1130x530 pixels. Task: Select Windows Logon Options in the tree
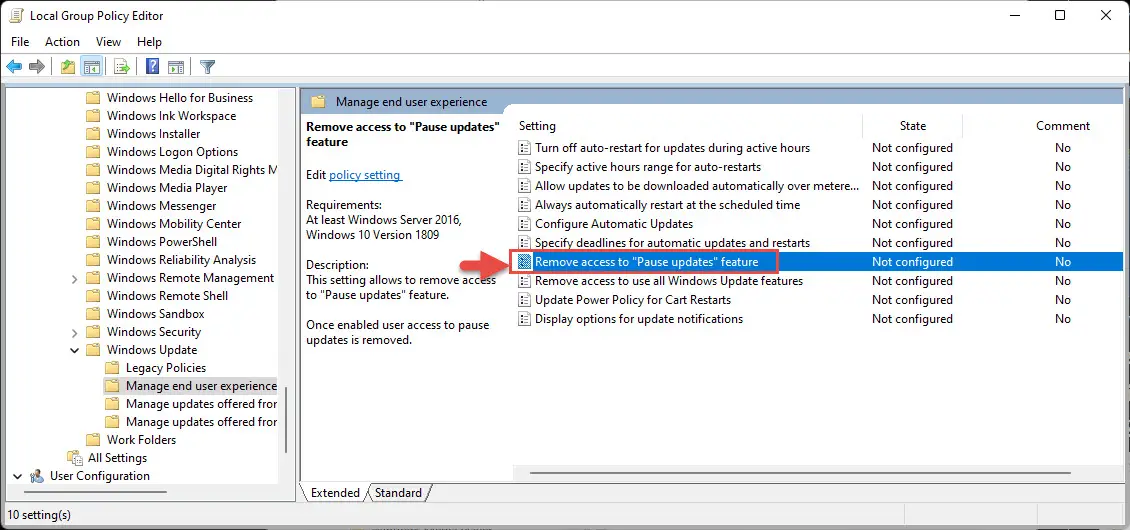[x=172, y=151]
